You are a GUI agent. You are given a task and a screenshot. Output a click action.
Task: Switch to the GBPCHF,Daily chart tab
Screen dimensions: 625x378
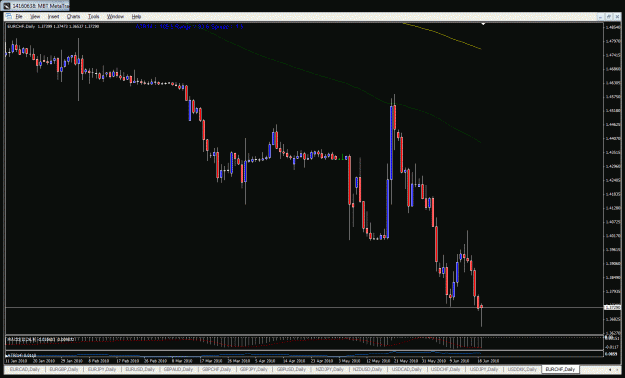216,369
